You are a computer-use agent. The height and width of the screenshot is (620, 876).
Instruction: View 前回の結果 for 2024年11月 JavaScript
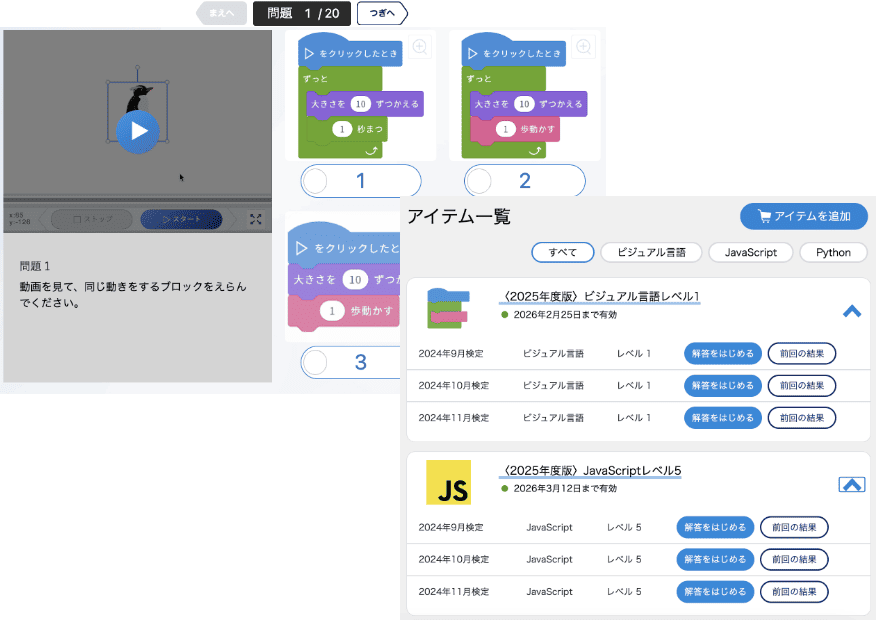[794, 591]
